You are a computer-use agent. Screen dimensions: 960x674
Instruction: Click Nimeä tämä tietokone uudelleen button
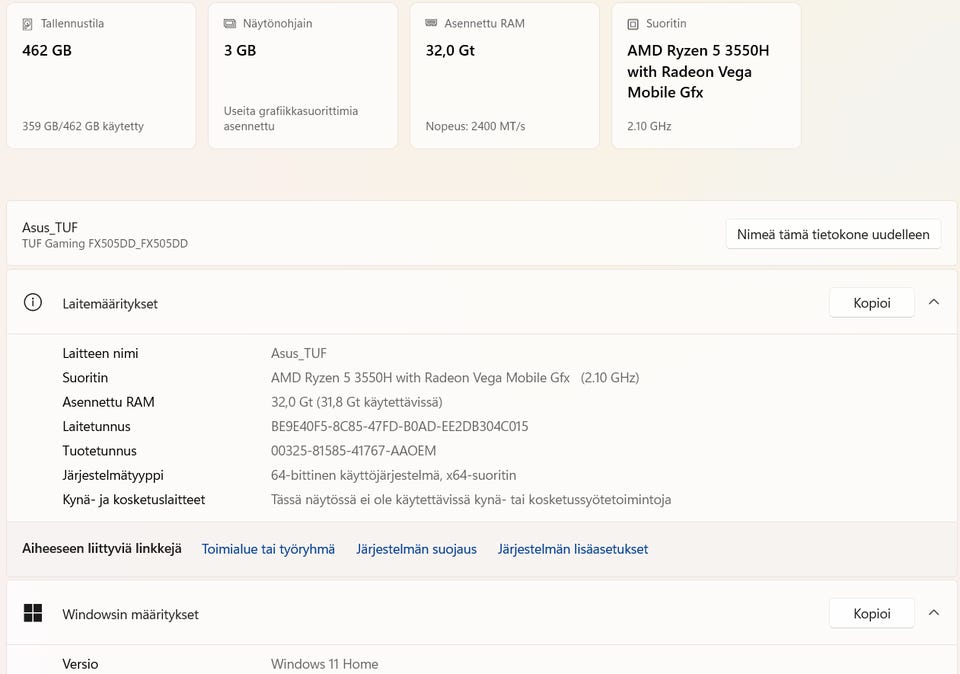pyautogui.click(x=833, y=235)
